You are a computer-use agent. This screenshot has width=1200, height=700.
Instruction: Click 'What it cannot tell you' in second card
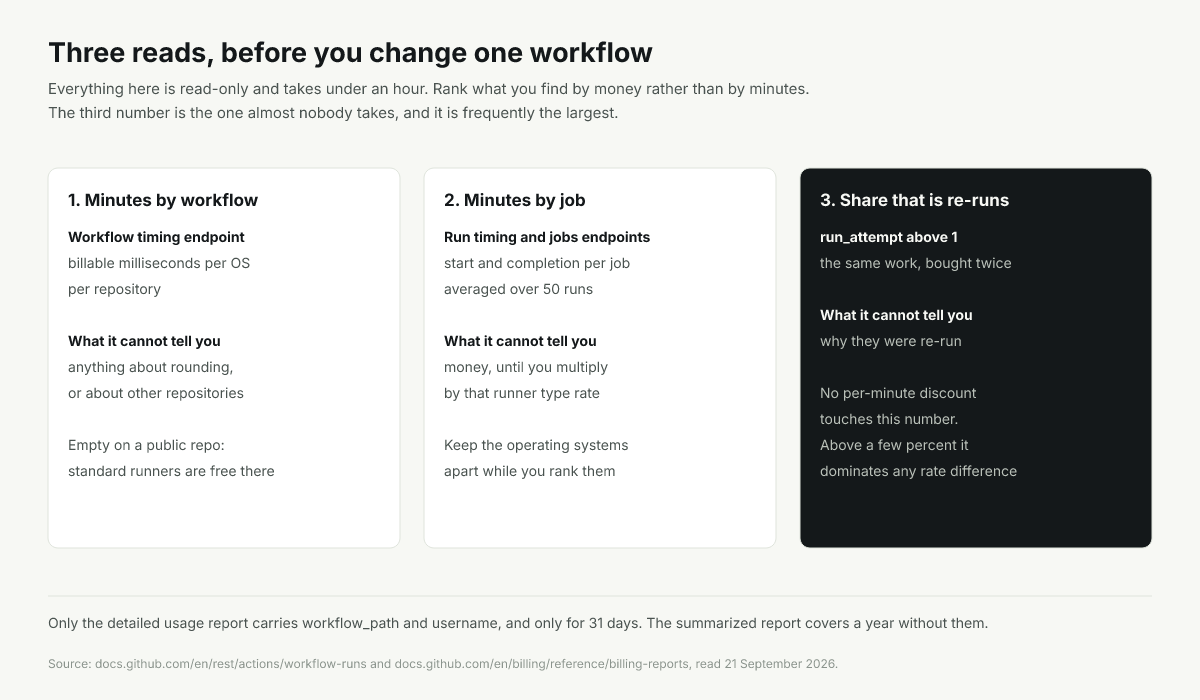tap(520, 341)
